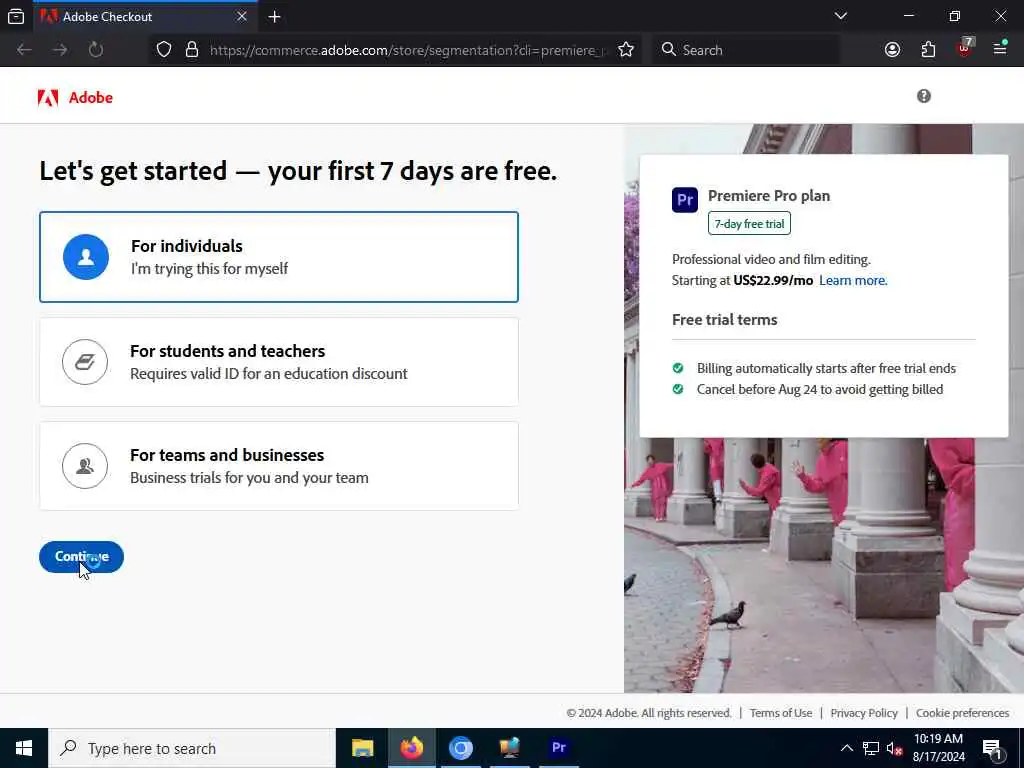Click the Firefox icon in the taskbar

[x=411, y=748]
